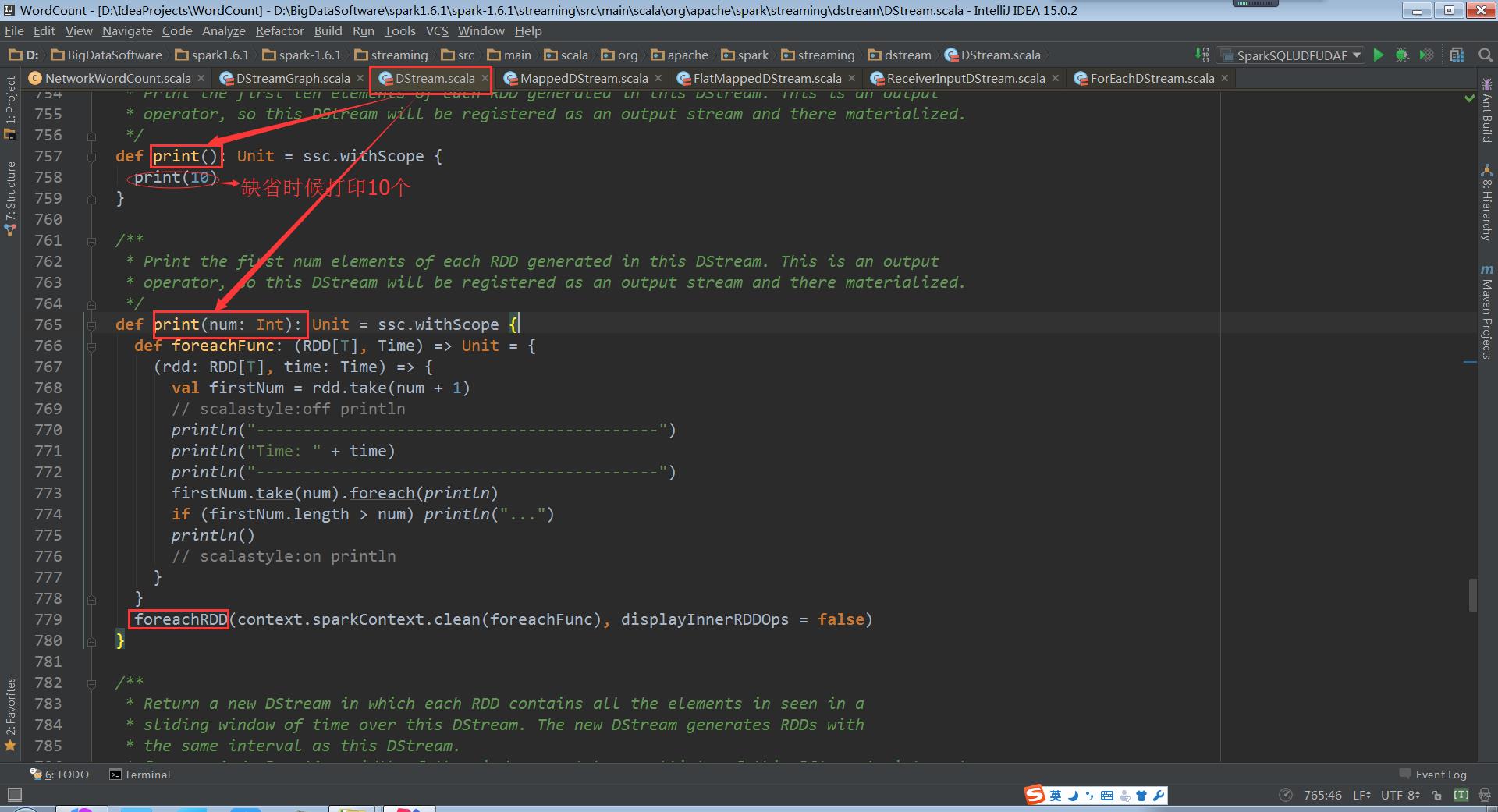Image resolution: width=1498 pixels, height=812 pixels.
Task: Open the run configuration dropdown SparkSQLUDFUDAF
Action: 1291,55
